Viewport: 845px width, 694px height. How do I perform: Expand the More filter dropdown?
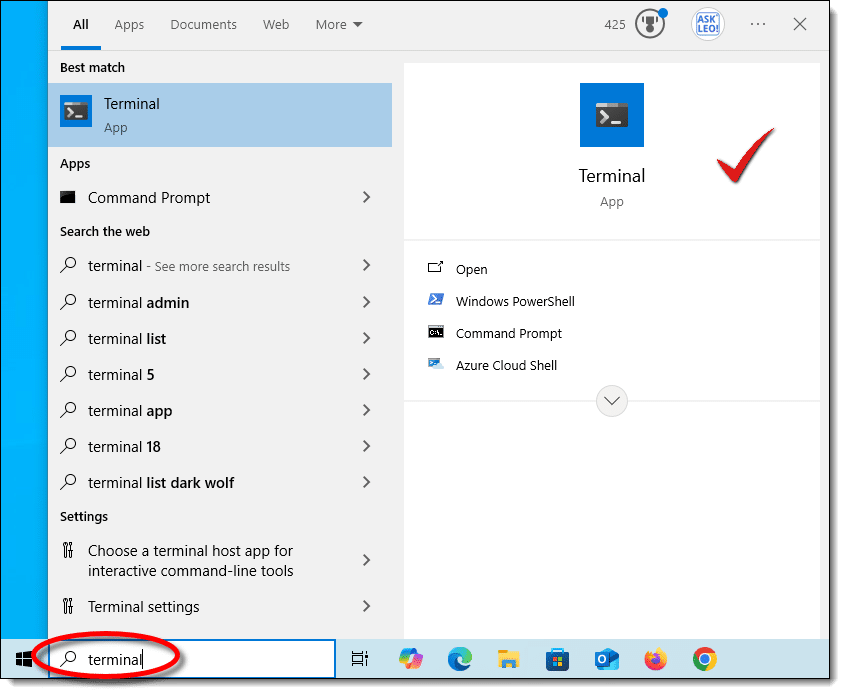click(x=339, y=25)
